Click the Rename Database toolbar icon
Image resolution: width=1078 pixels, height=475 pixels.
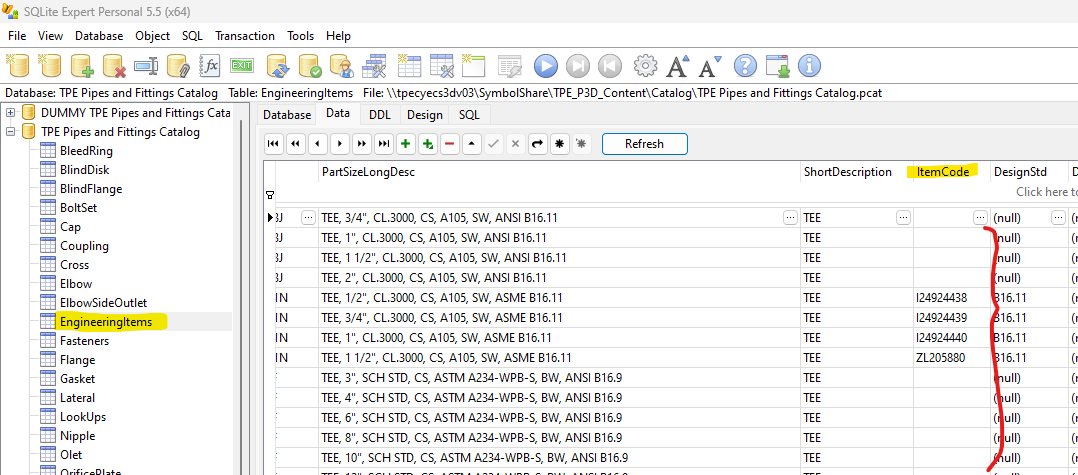coord(146,66)
